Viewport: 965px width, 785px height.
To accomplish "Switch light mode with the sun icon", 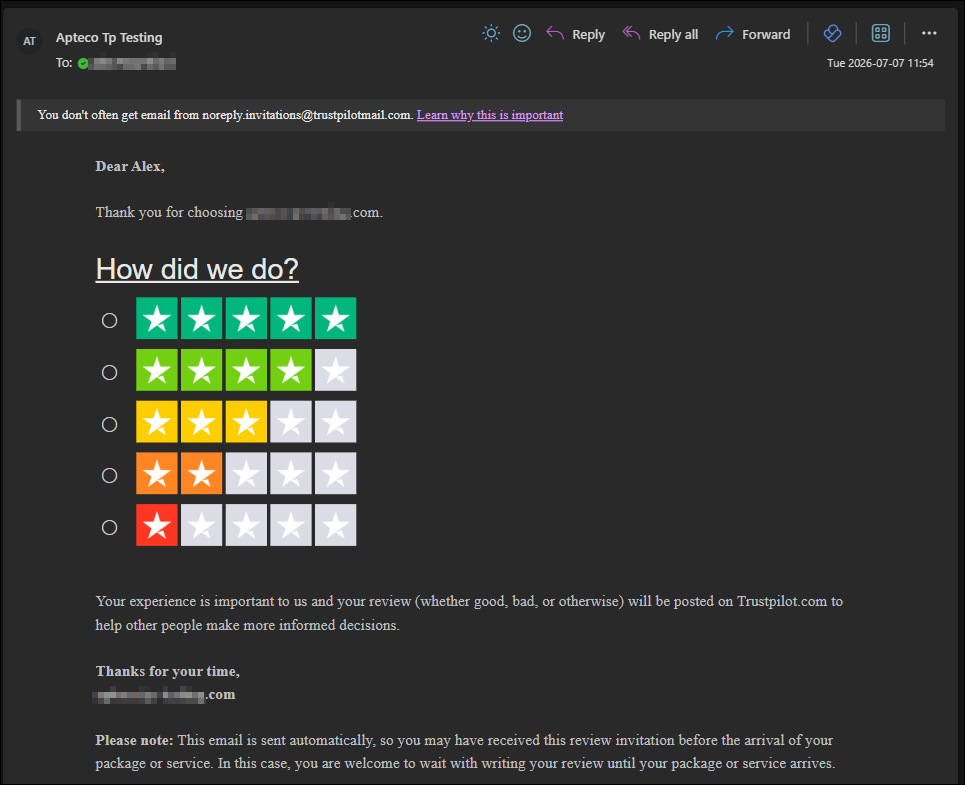I will [491, 33].
